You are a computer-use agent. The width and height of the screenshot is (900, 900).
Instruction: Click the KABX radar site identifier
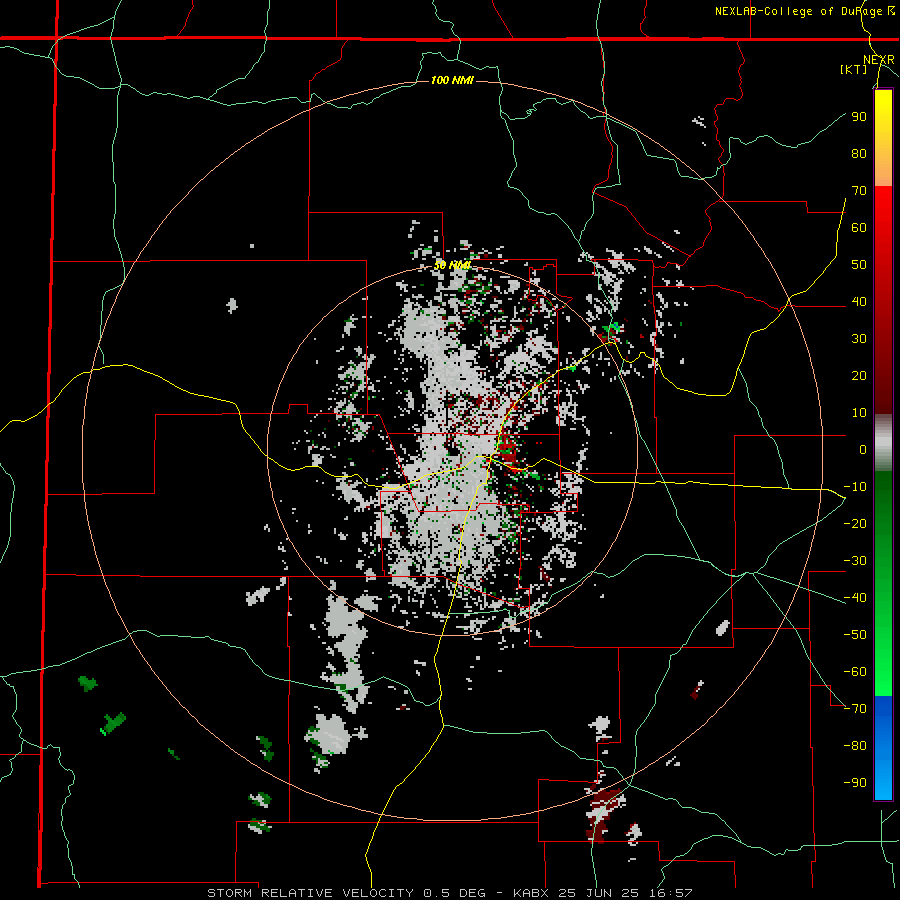[532, 893]
